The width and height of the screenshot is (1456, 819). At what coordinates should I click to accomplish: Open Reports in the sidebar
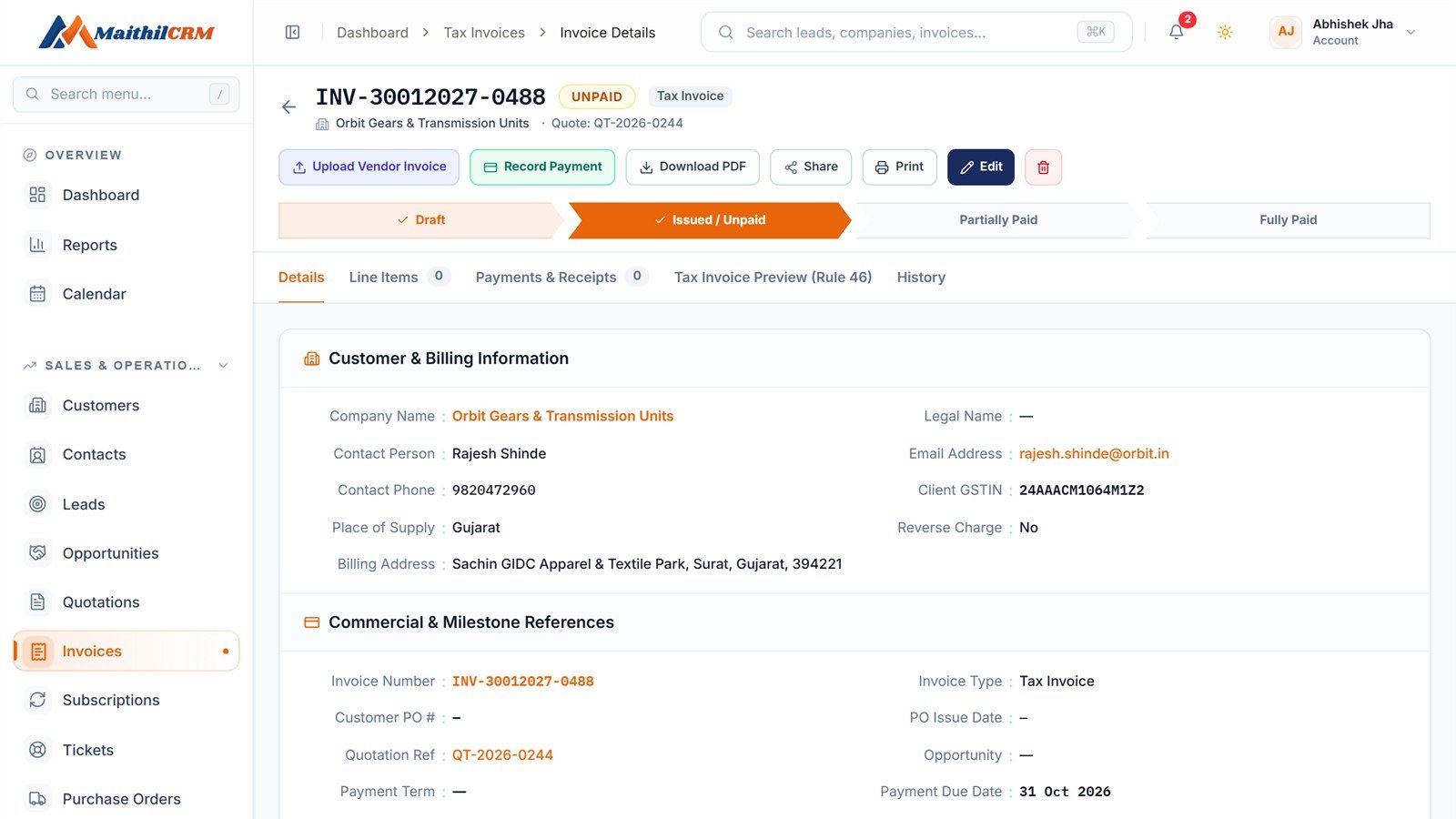click(126, 245)
